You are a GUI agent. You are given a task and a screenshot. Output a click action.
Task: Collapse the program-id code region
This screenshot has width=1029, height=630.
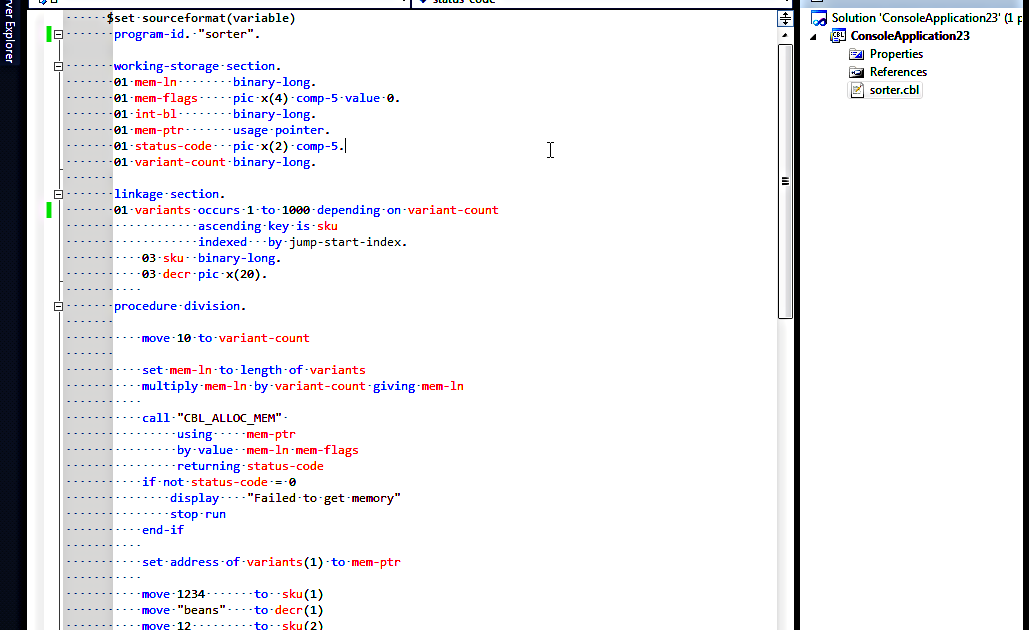57,33
